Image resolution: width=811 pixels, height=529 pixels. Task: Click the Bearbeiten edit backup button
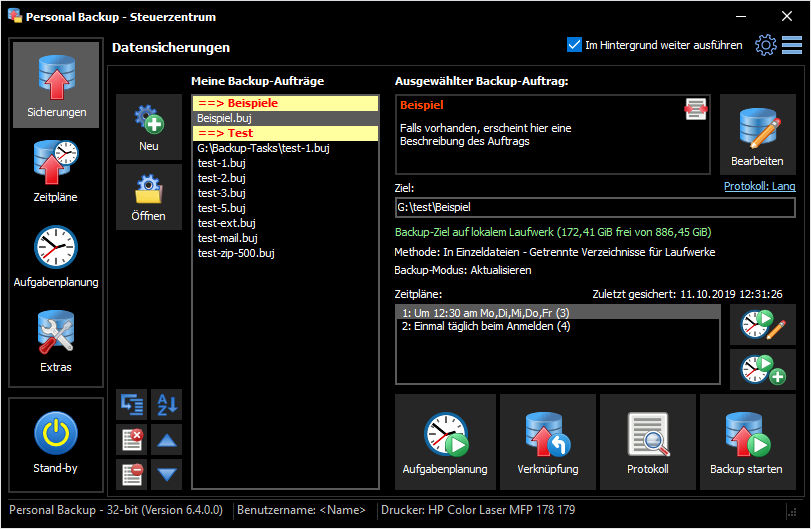click(x=758, y=134)
